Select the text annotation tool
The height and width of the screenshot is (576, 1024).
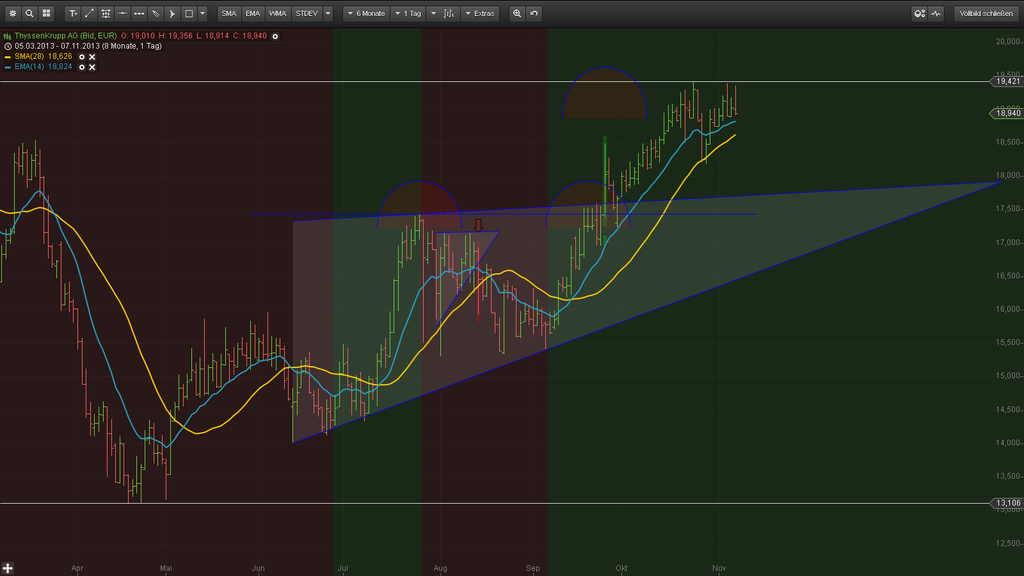(x=73, y=13)
